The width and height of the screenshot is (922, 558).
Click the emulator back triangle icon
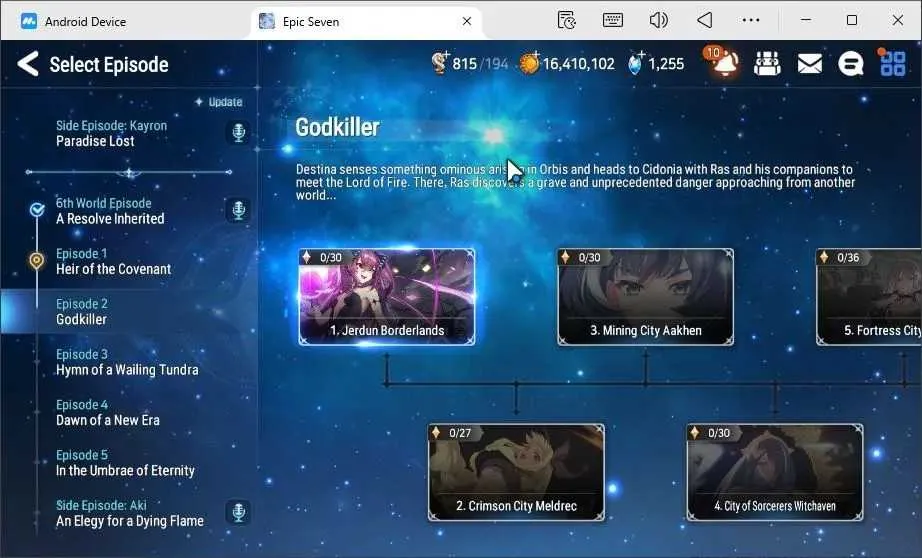(x=704, y=21)
